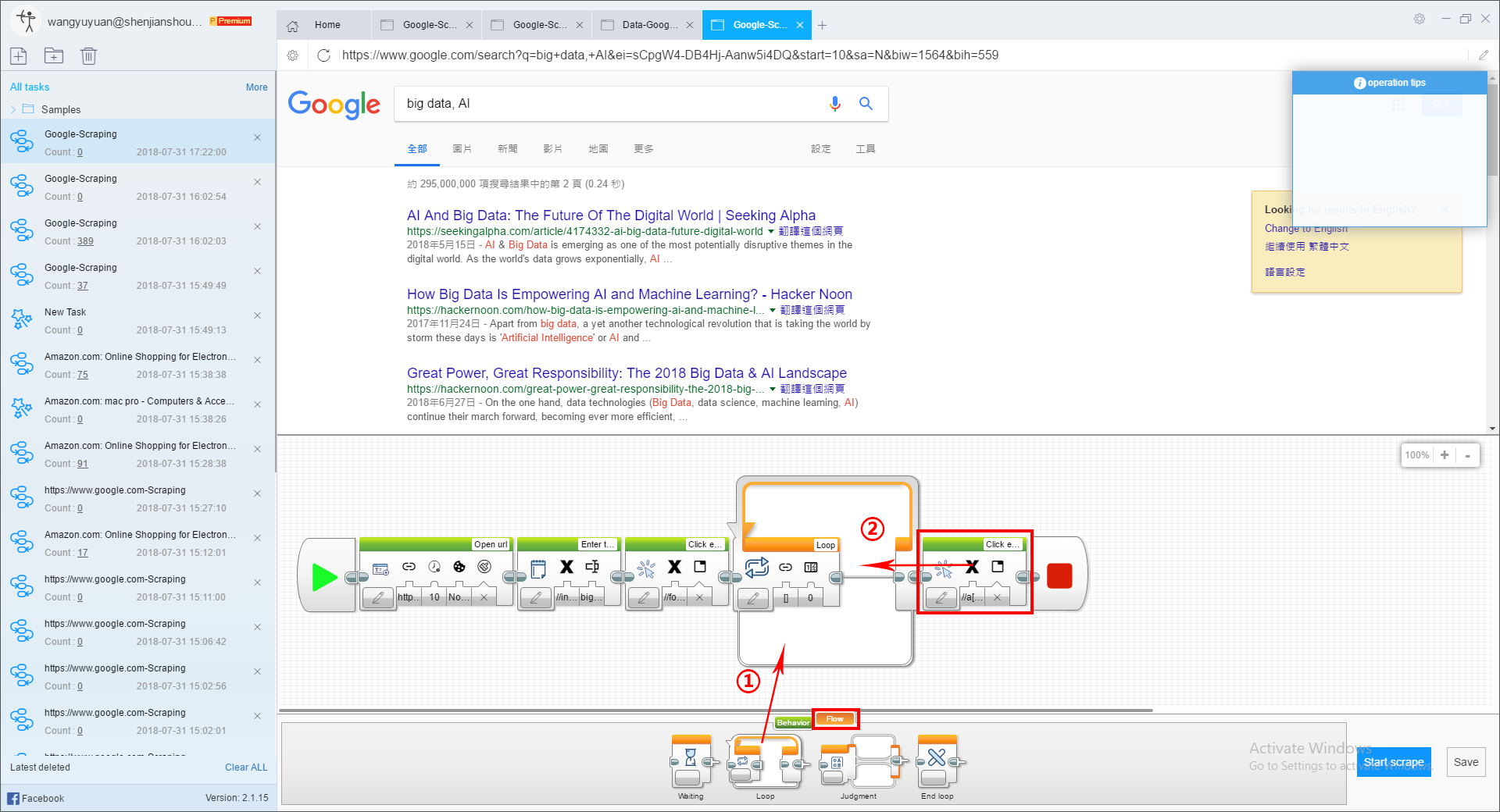Click the link icon in Loop block
The image size is (1500, 812).
click(786, 567)
